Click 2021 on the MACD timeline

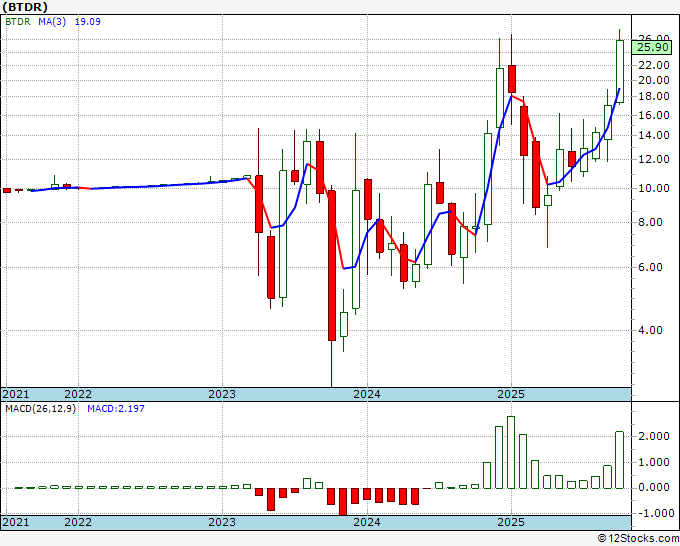point(16,522)
